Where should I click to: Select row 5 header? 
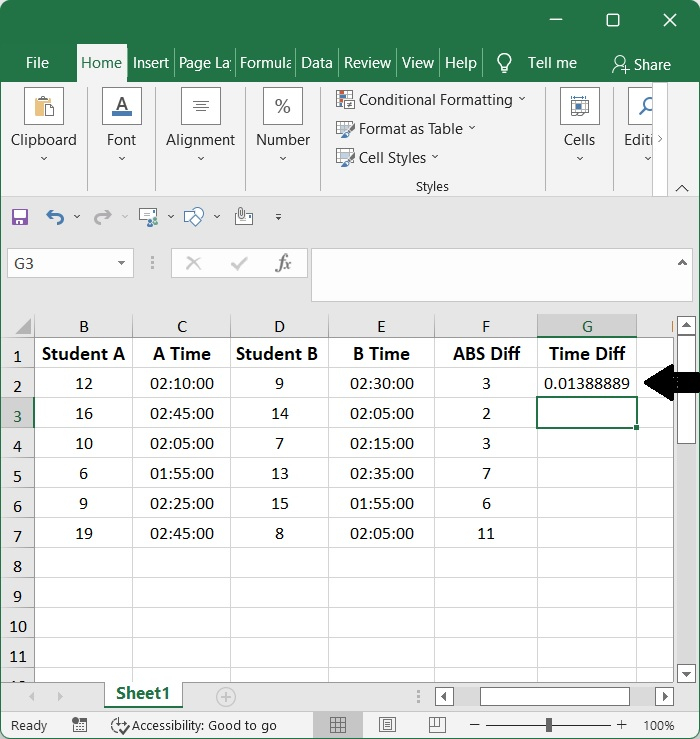click(17, 474)
